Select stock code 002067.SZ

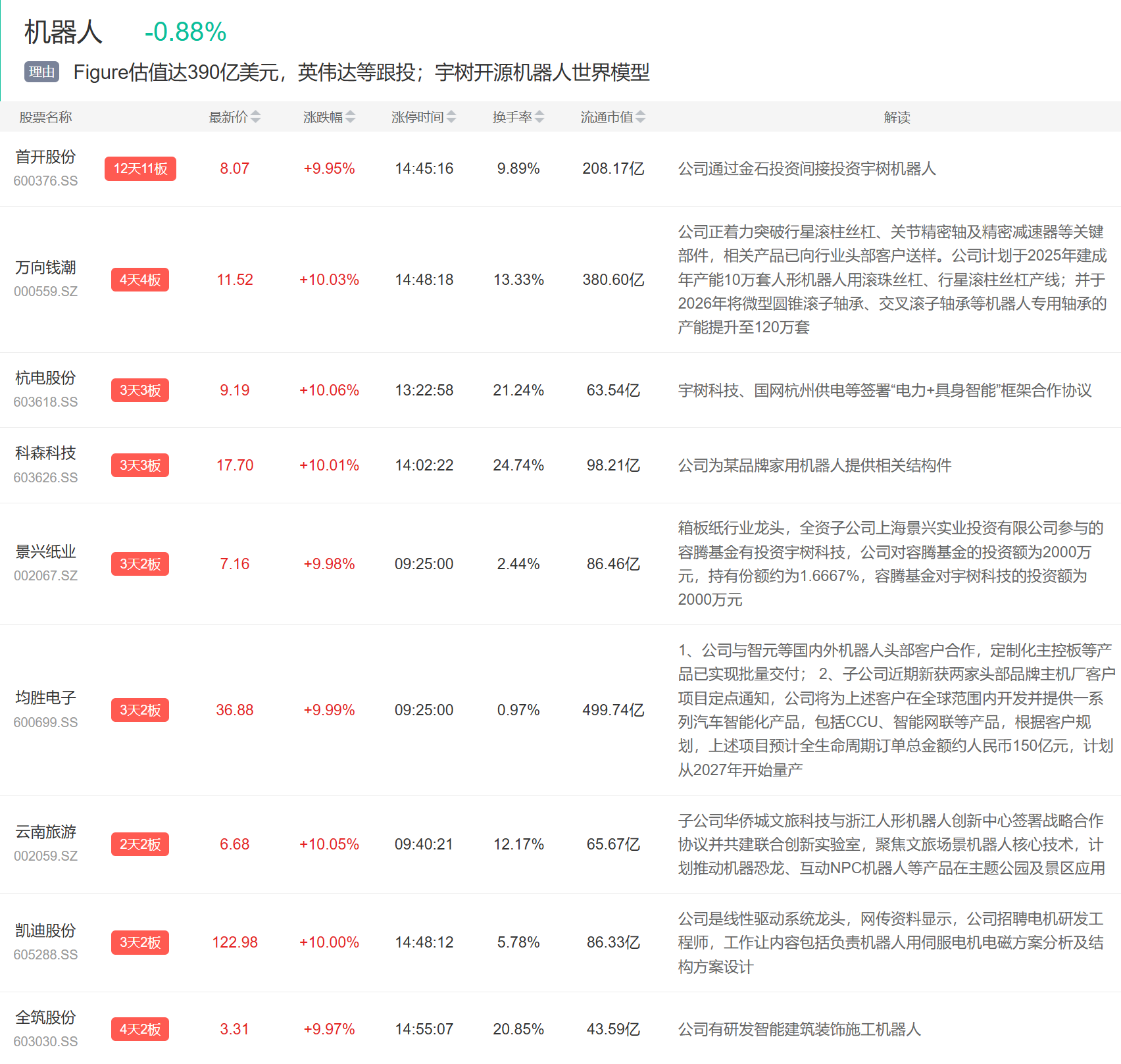45,576
